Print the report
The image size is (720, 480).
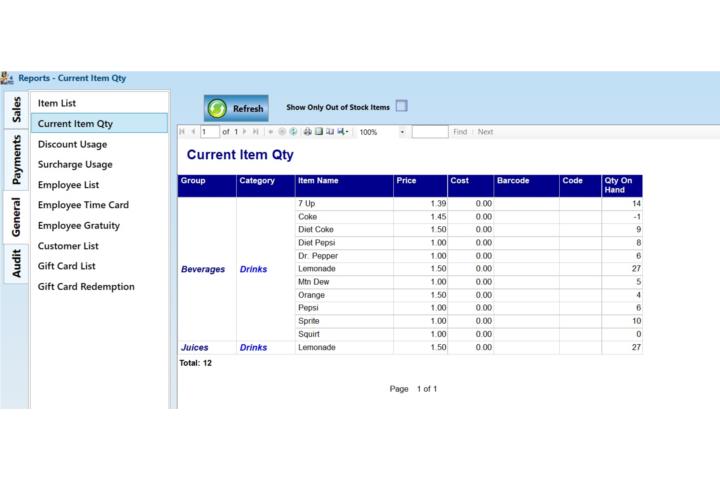[308, 132]
